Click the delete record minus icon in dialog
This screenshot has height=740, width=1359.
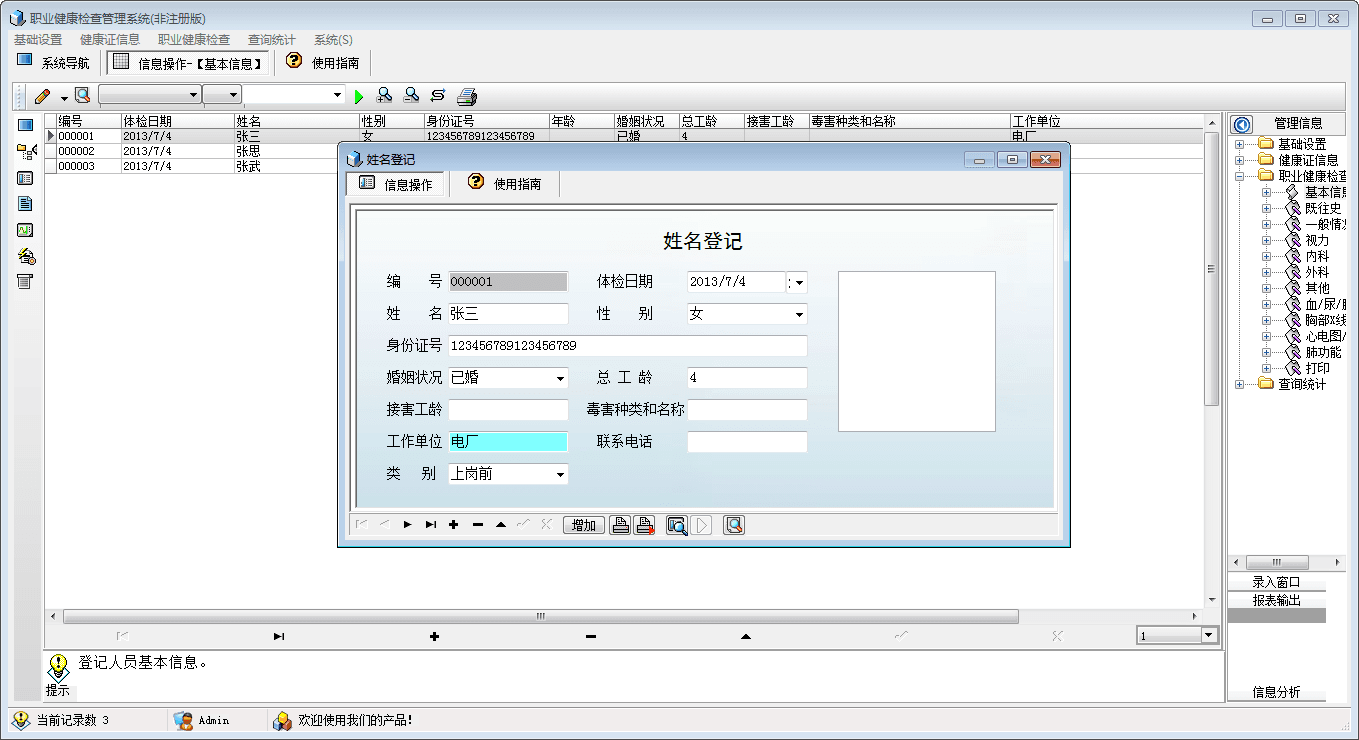point(477,525)
